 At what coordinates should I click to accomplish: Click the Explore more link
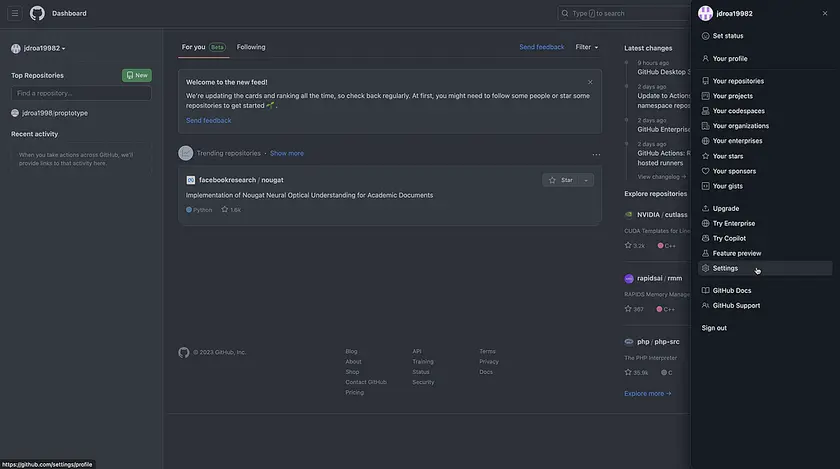pyautogui.click(x=647, y=393)
